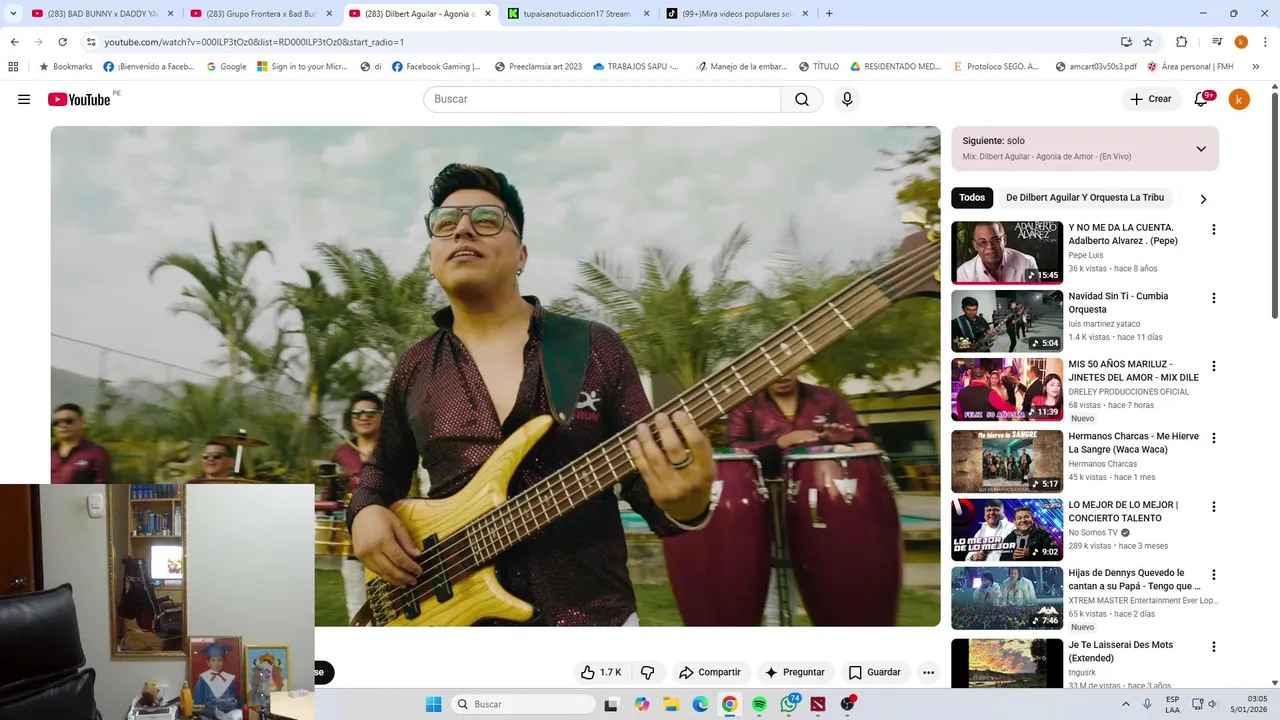Open options for LO MEJOR DE LO MEJOR
The height and width of the screenshot is (720, 1280).
[x=1214, y=506]
